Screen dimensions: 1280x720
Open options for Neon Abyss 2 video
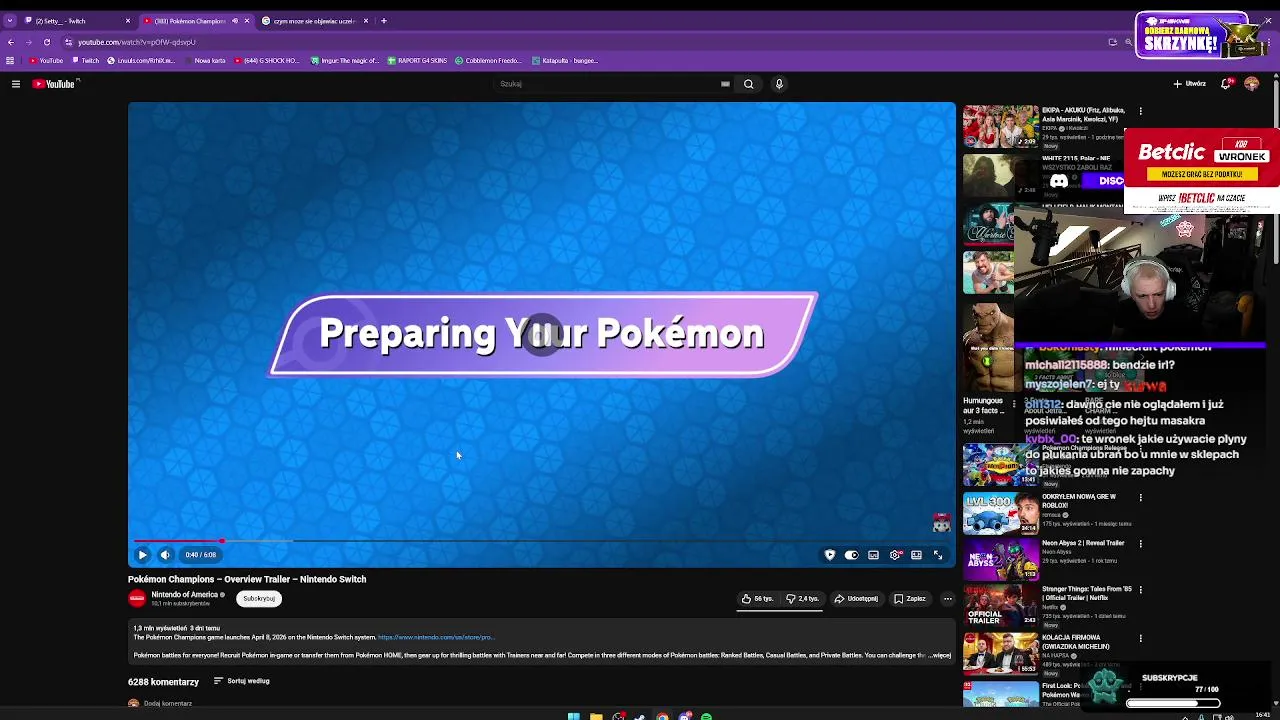tap(1140, 544)
